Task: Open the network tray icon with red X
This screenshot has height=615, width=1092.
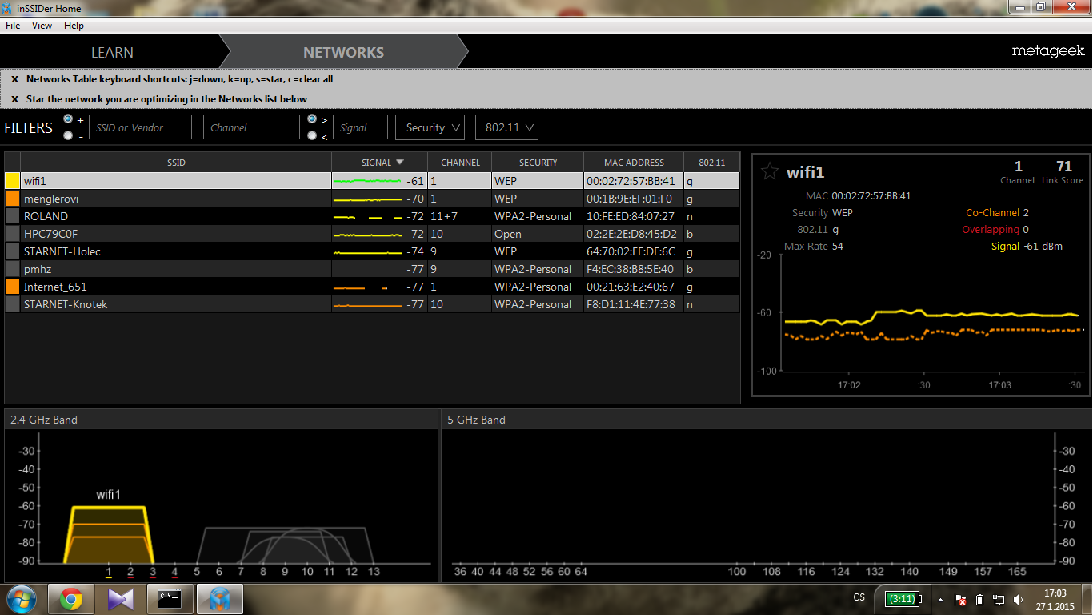Action: click(x=960, y=599)
